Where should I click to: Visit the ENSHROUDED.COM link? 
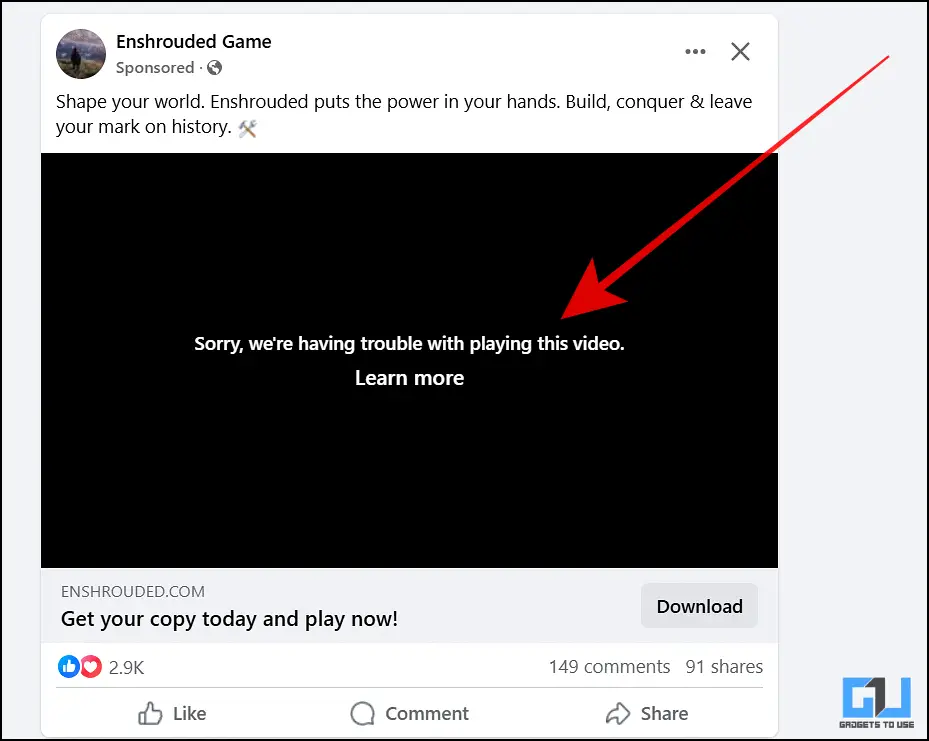(x=133, y=591)
